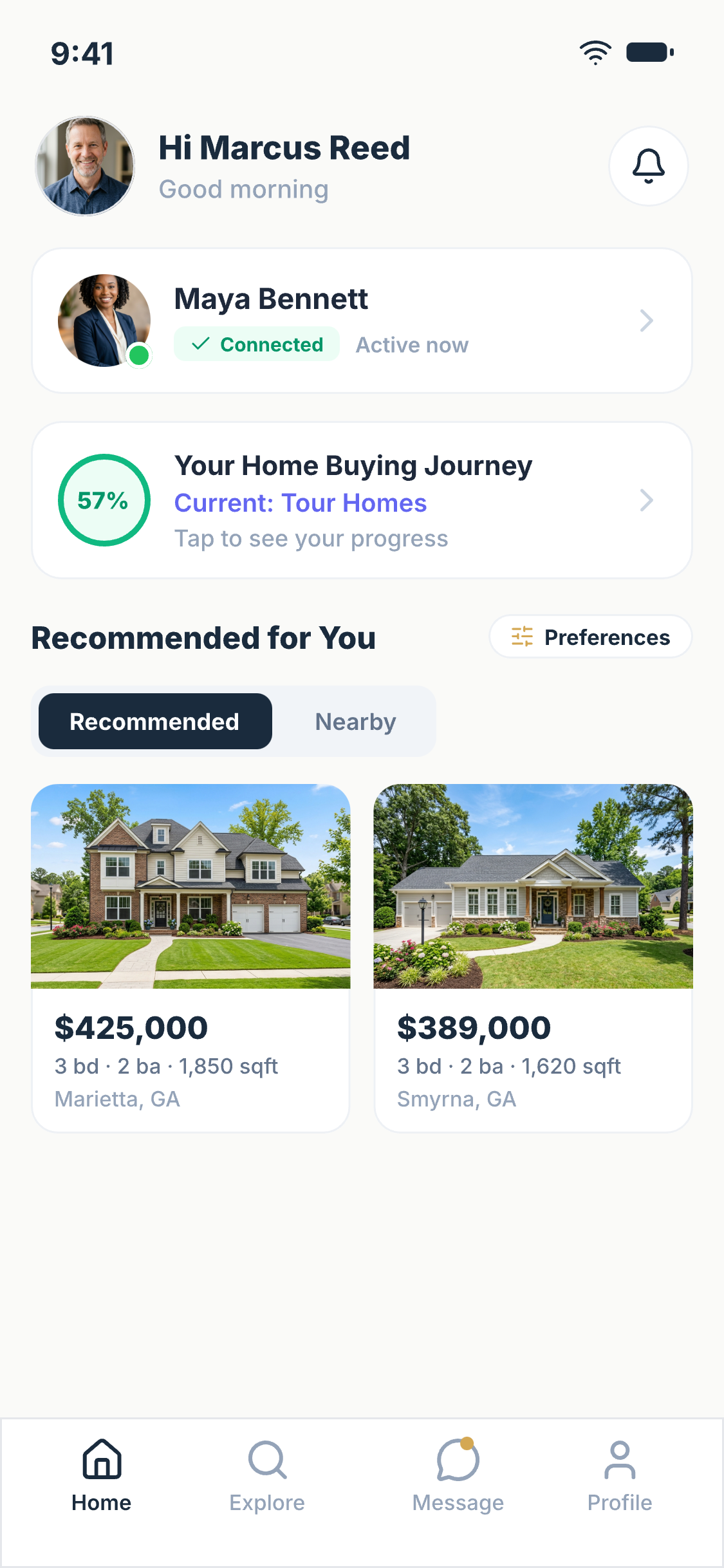
Task: Open the Preferences button
Action: [591, 637]
